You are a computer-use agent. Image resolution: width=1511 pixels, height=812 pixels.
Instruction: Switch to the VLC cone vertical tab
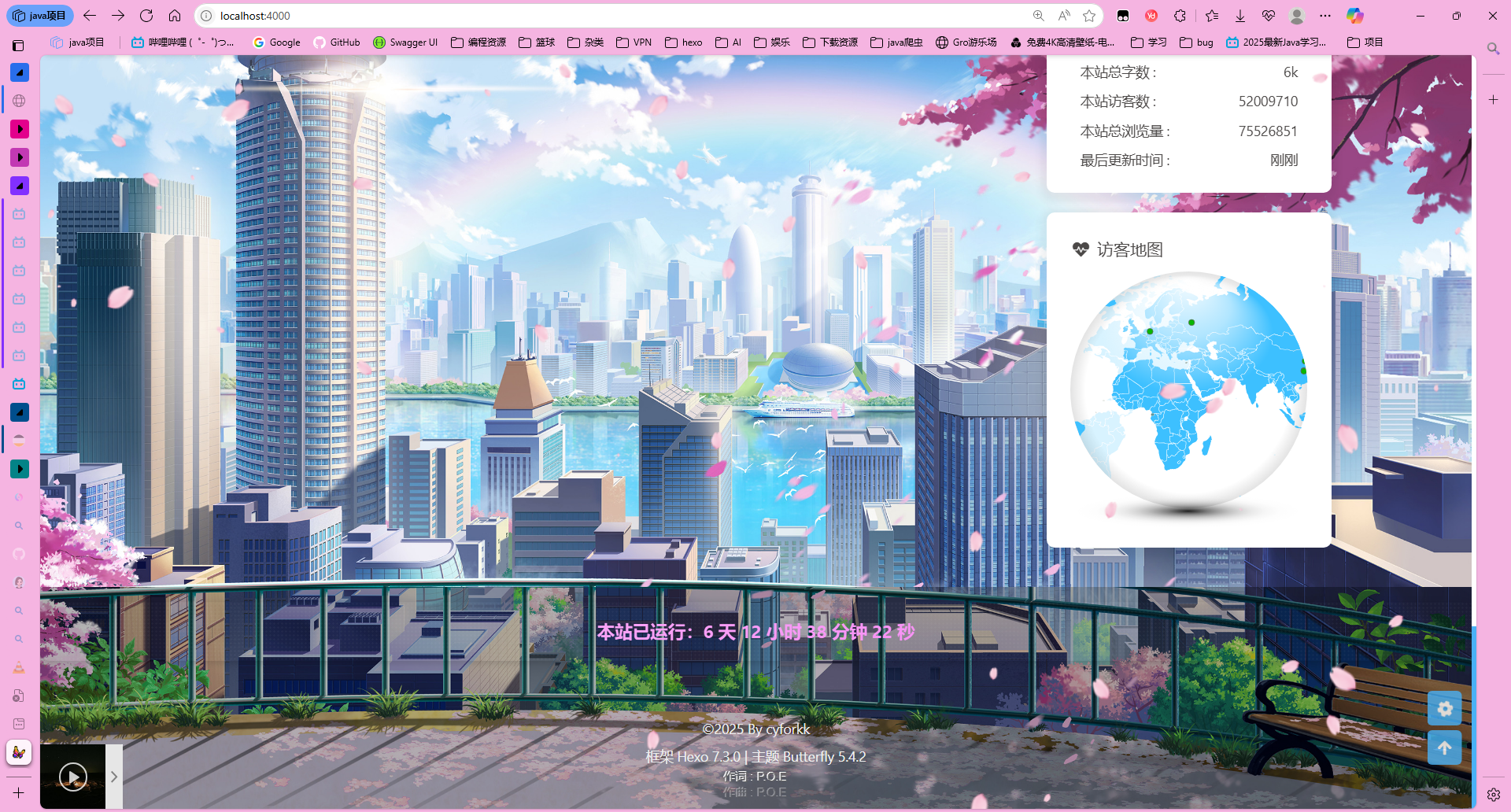point(19,667)
